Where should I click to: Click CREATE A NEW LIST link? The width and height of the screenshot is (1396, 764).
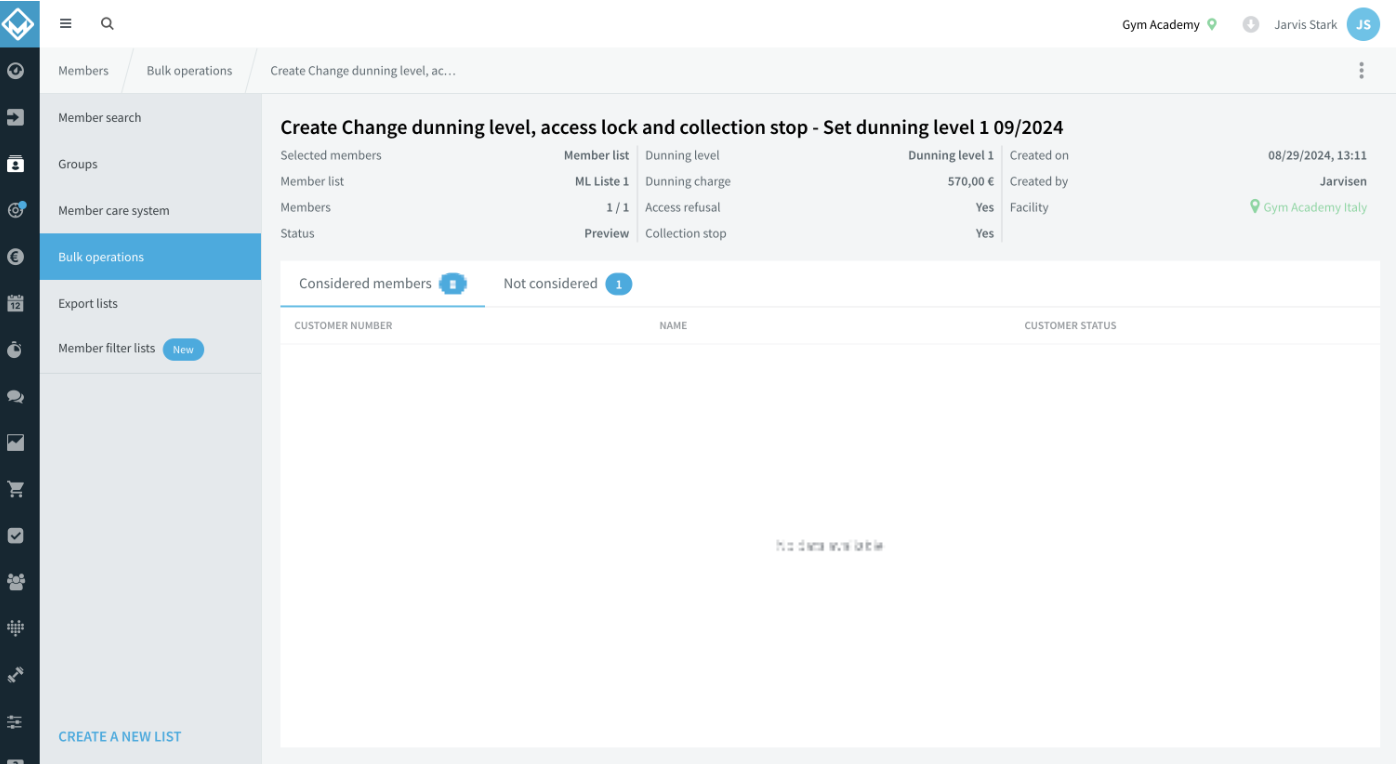(x=120, y=736)
